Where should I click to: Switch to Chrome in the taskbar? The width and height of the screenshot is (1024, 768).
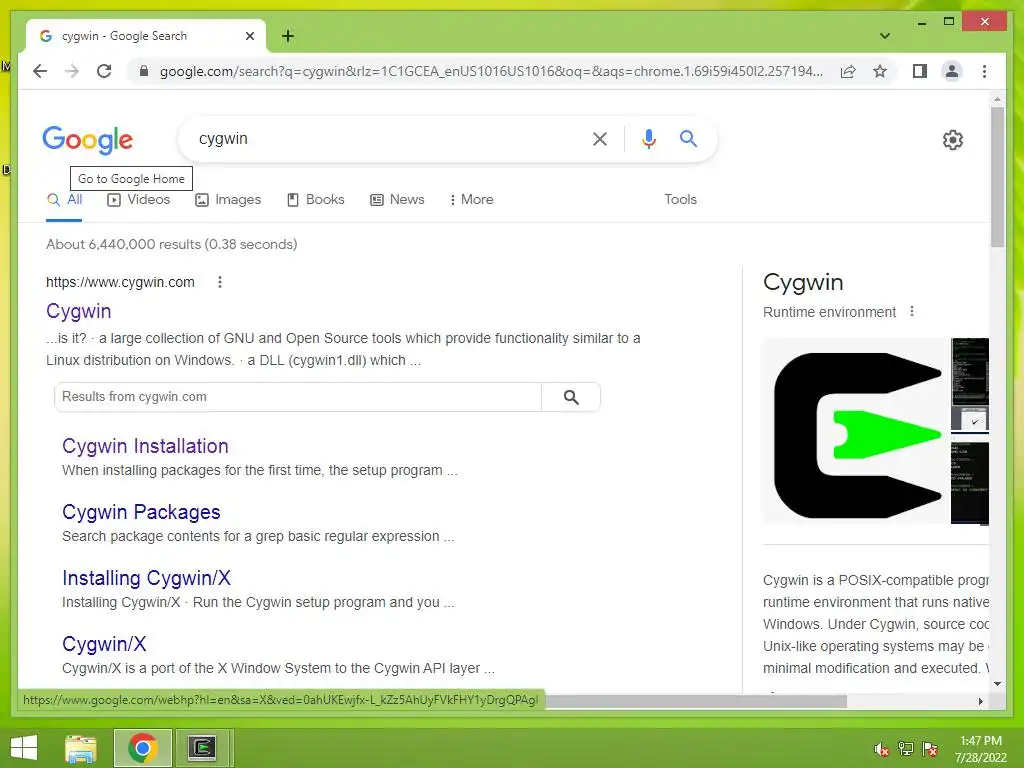(x=142, y=748)
